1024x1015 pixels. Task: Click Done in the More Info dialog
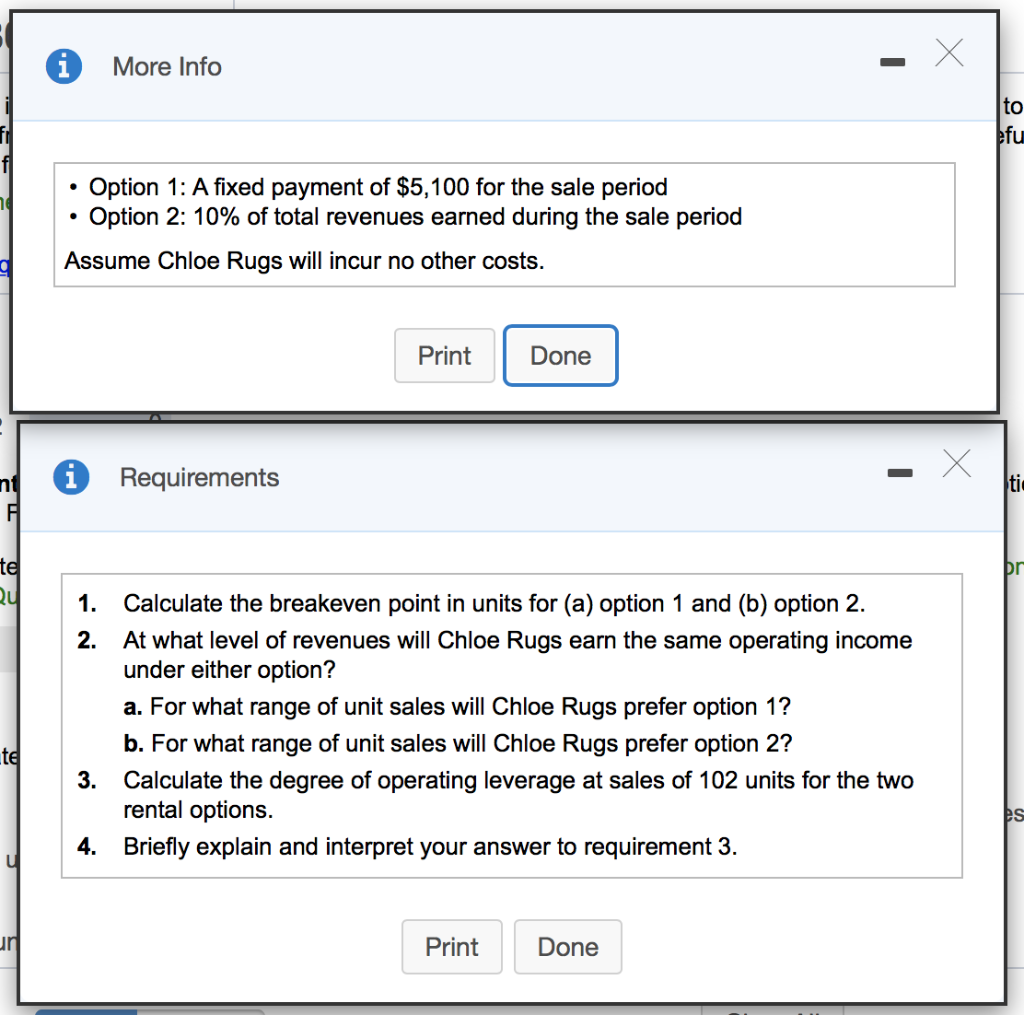560,355
